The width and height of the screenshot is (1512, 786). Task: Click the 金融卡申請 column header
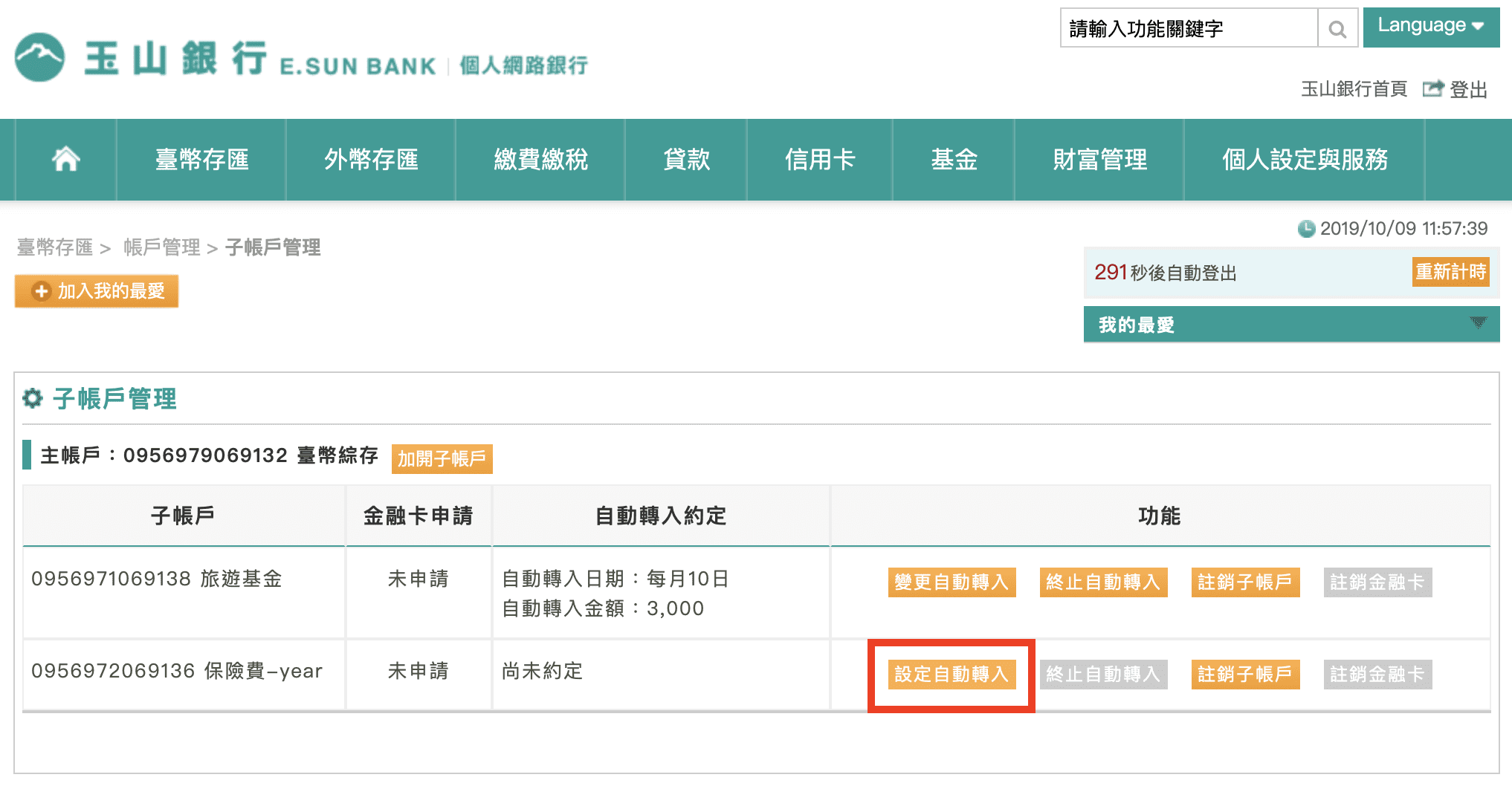coord(419,516)
